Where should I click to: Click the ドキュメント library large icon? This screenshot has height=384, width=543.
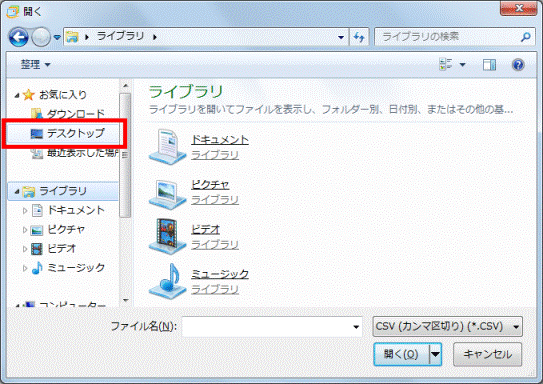click(167, 146)
